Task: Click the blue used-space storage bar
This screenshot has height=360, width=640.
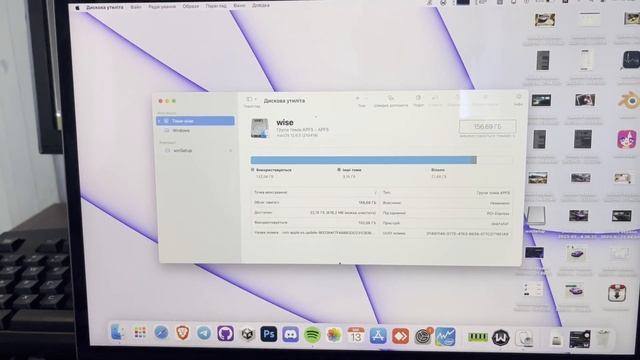Action: click(363, 160)
